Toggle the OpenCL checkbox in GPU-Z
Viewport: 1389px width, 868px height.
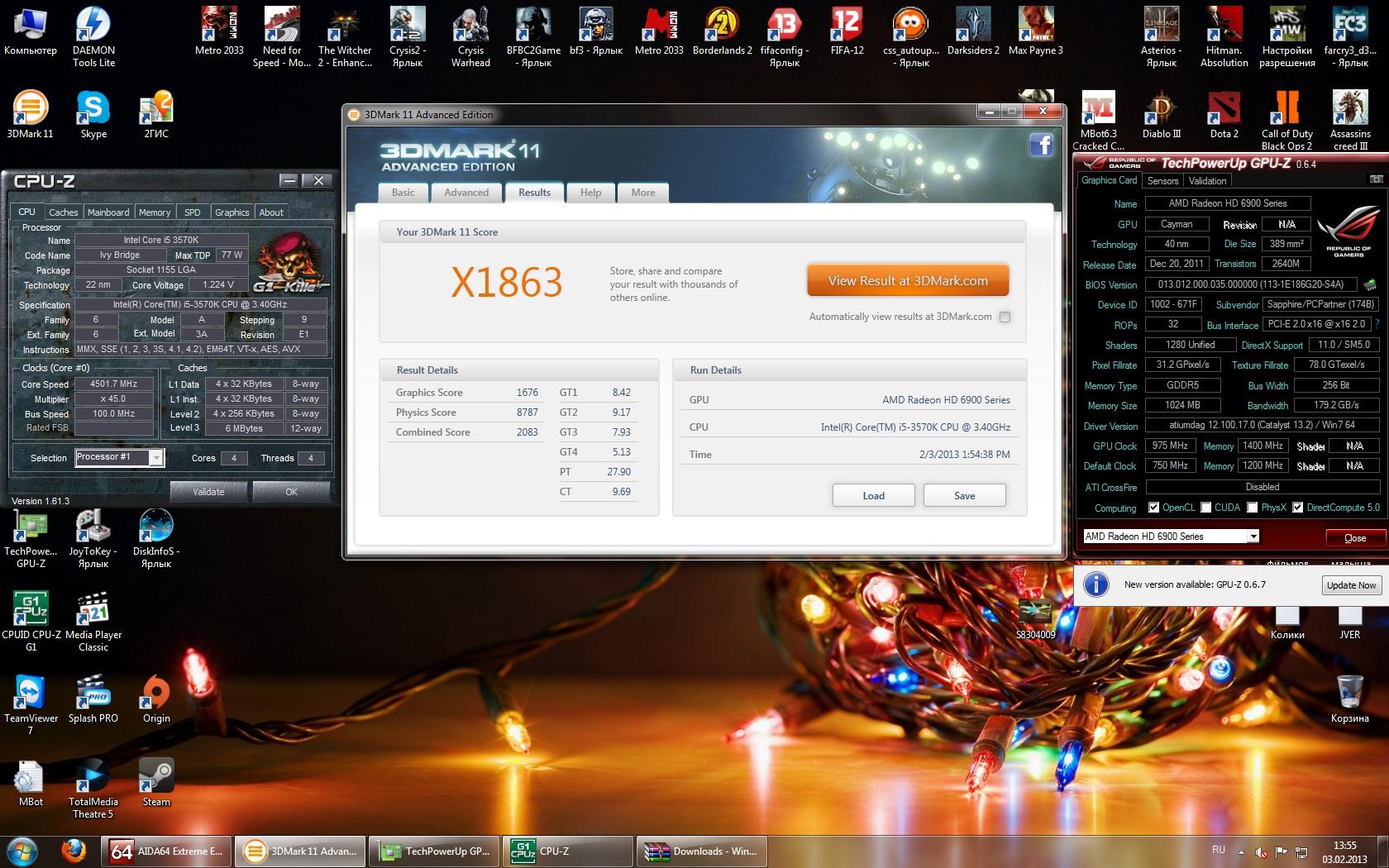point(1153,508)
